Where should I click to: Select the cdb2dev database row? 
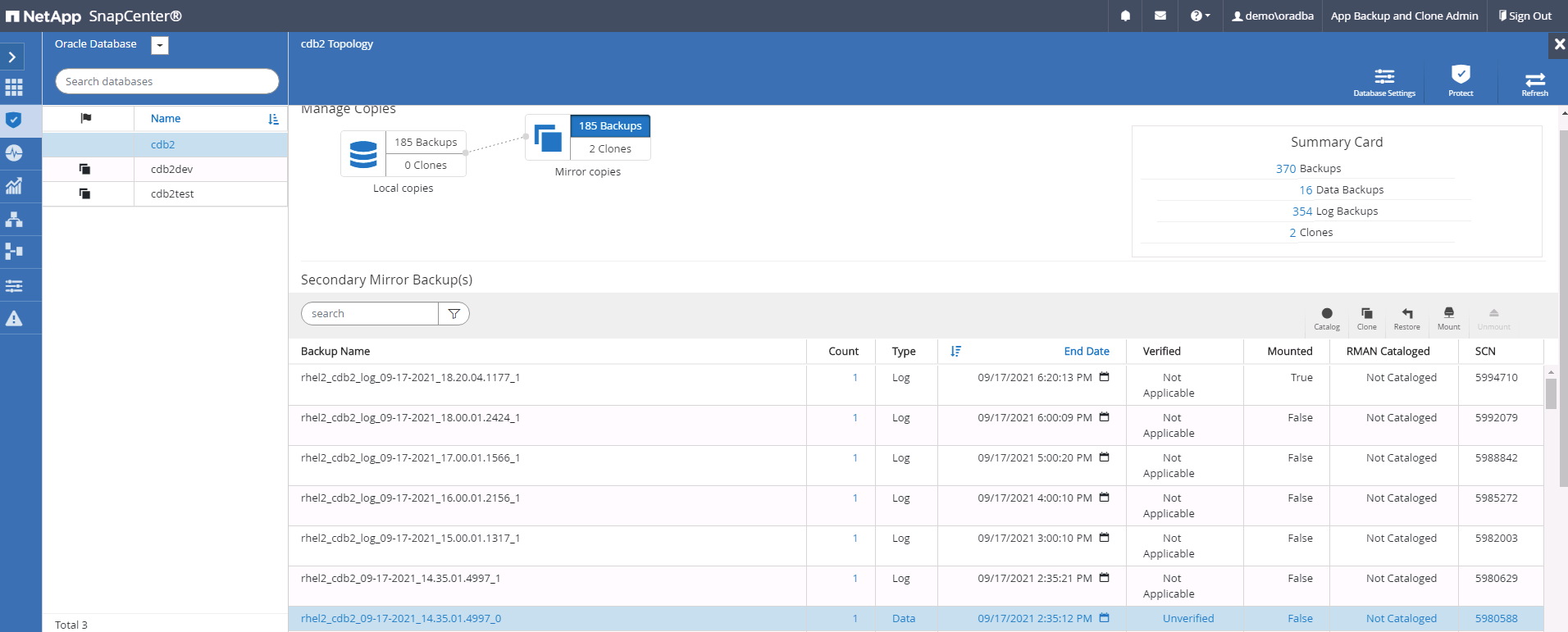point(171,169)
